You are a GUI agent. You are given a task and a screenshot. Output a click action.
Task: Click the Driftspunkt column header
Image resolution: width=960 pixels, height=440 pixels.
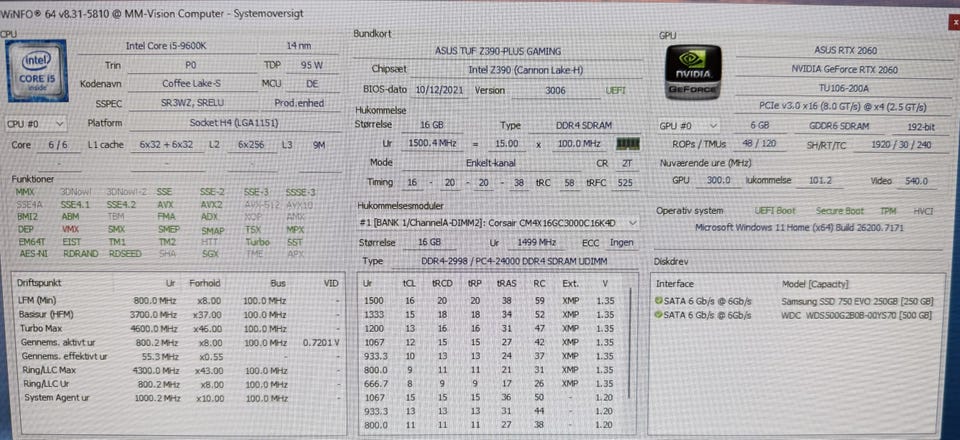(x=40, y=284)
